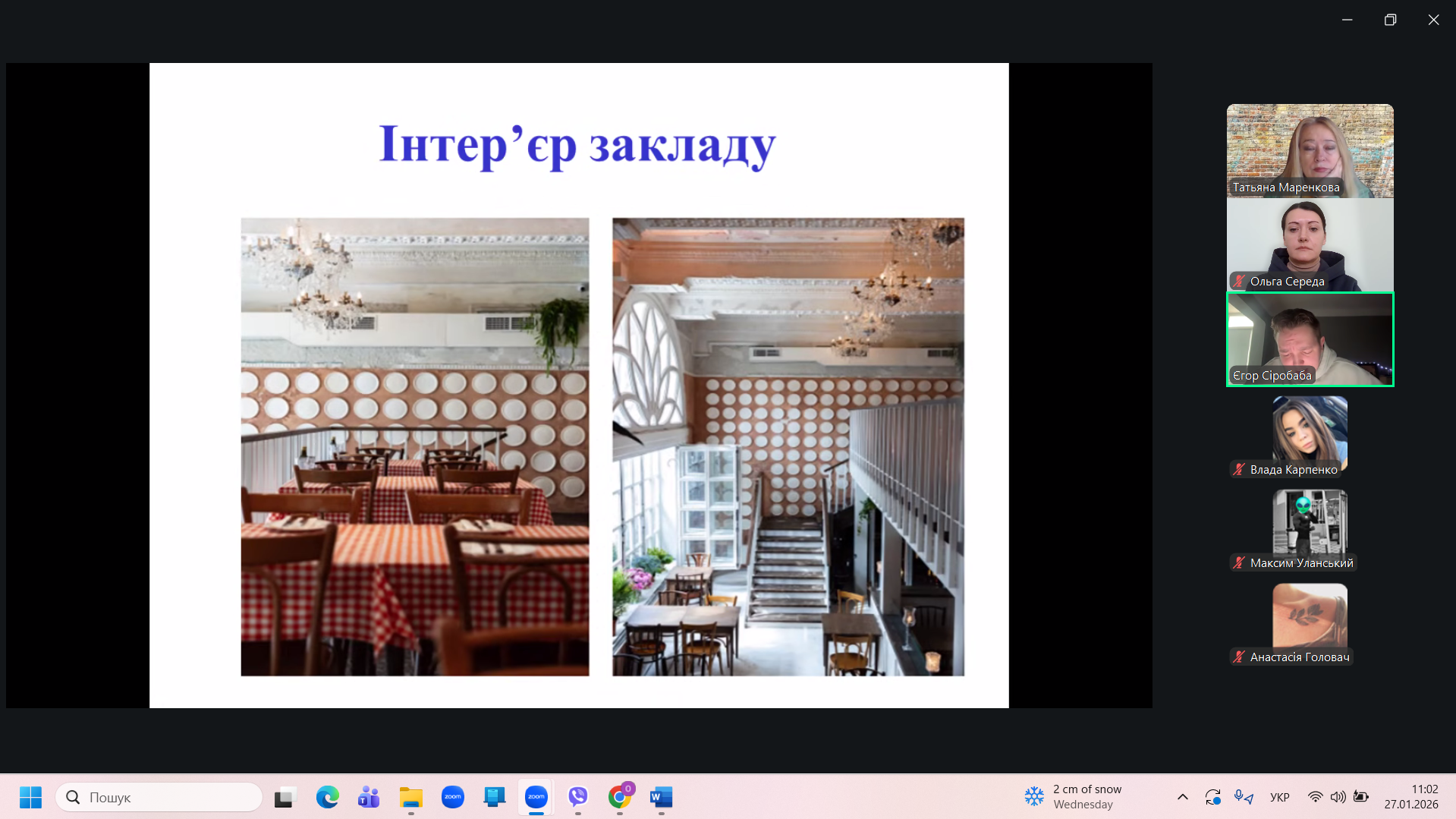Image resolution: width=1456 pixels, height=819 pixels.
Task: Click muted mic icon next to Максим Уланський
Action: coord(1239,563)
